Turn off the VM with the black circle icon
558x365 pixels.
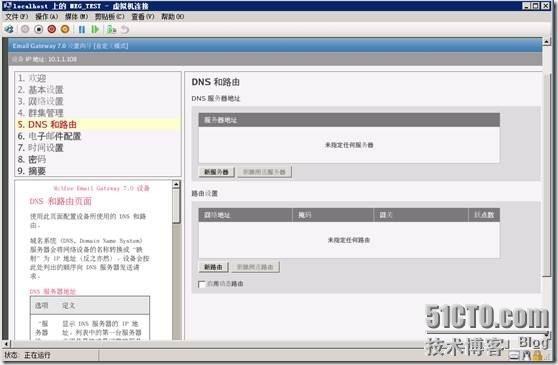[38, 30]
